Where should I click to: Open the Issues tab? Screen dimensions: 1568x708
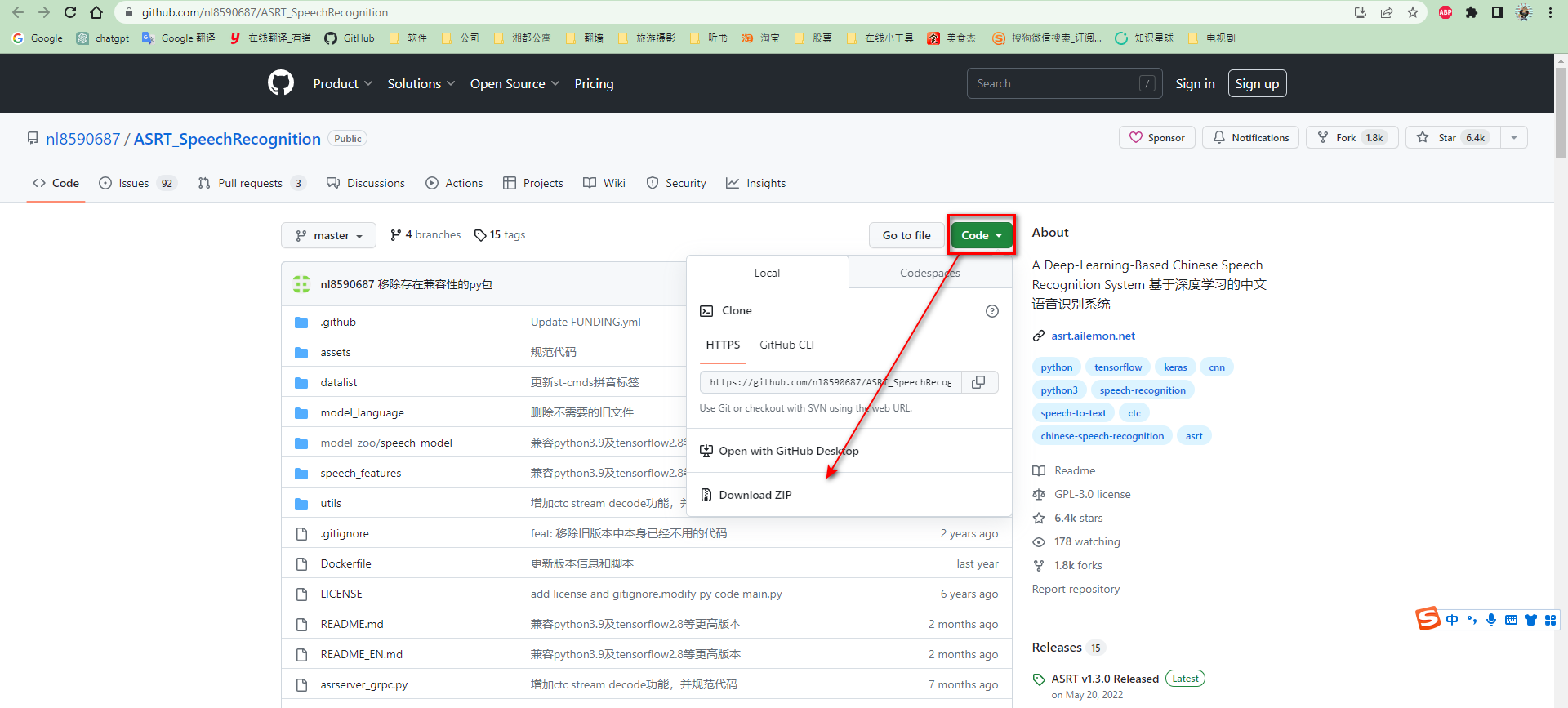pos(137,183)
